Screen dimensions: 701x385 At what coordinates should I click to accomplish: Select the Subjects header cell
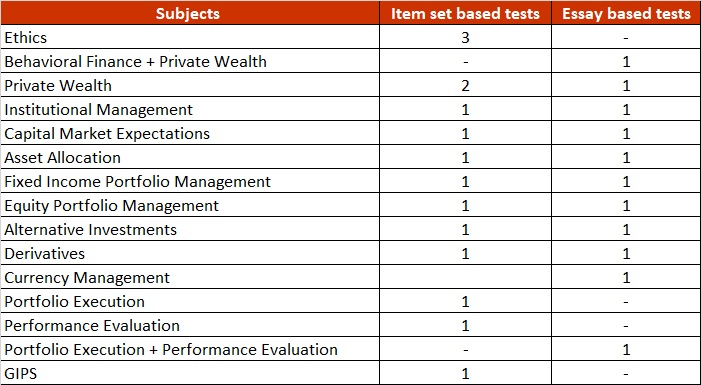click(190, 13)
